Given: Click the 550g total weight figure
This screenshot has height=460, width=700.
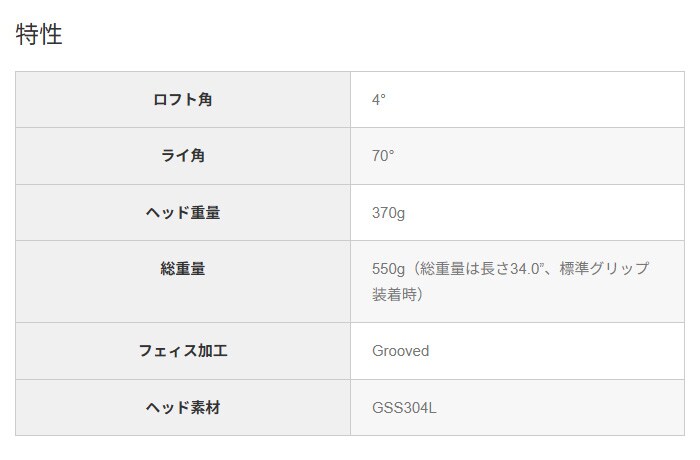Looking at the screenshot, I should 387,269.
